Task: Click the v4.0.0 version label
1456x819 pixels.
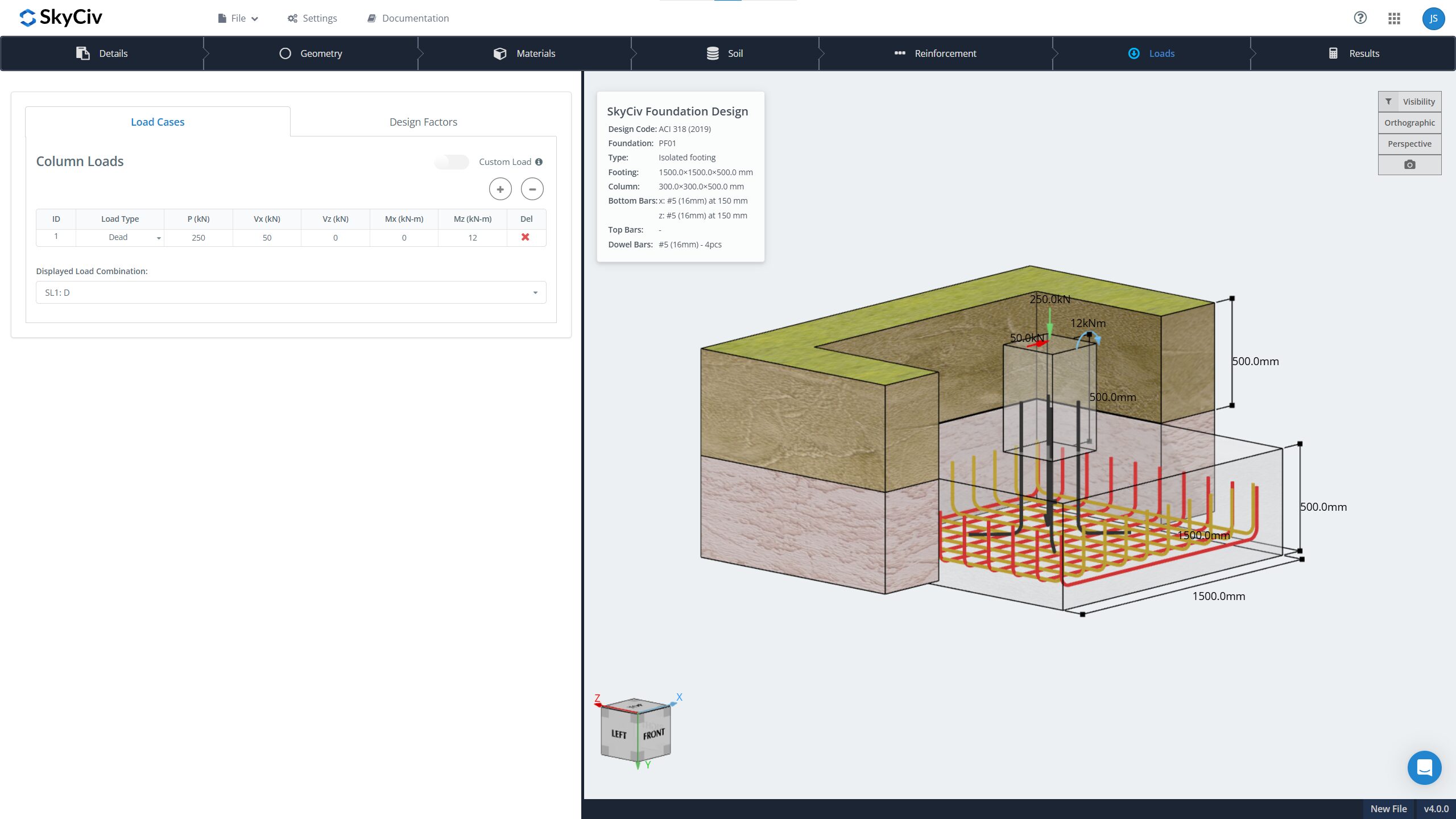Action: click(x=1436, y=809)
